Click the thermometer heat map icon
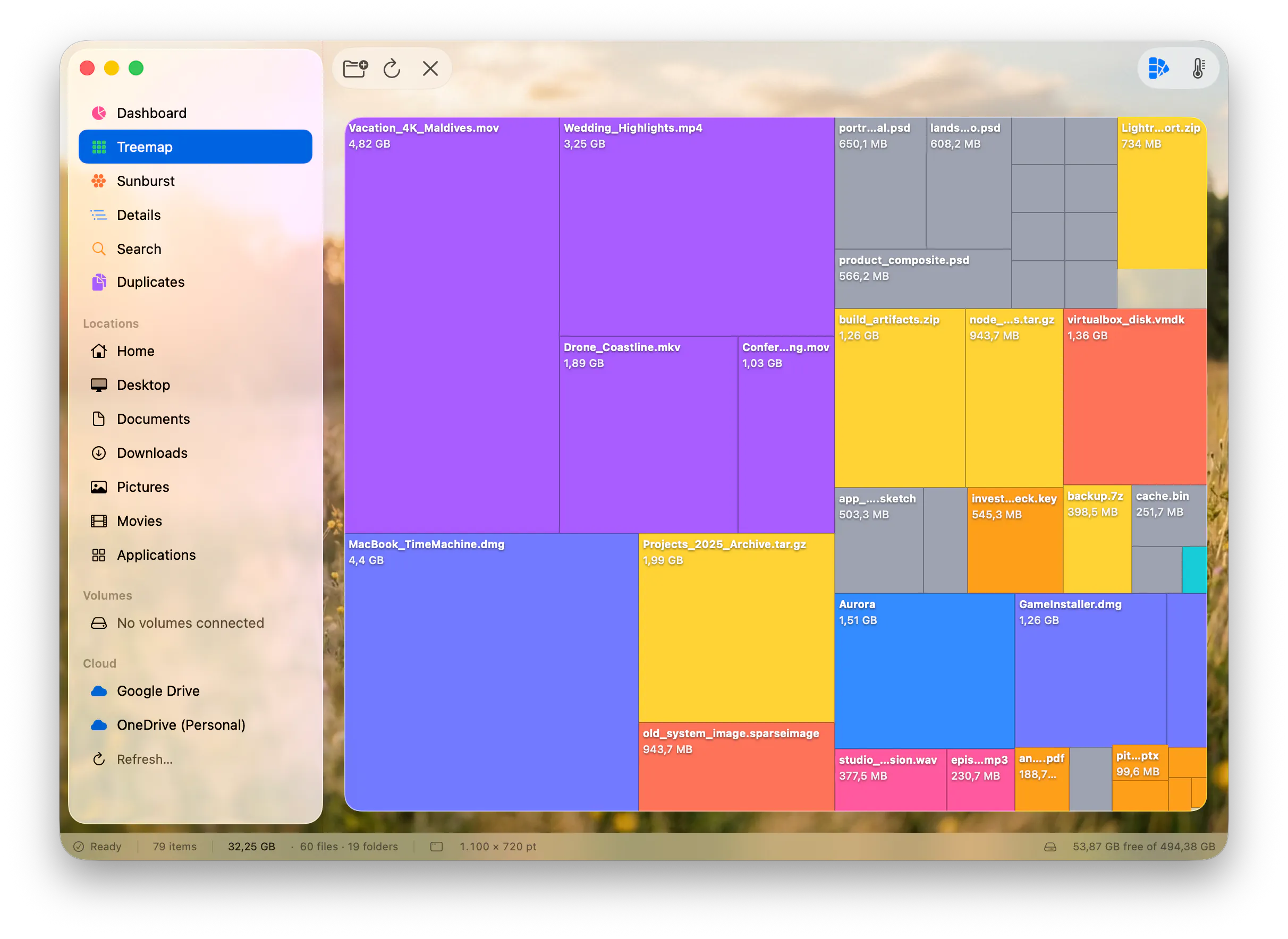Image resolution: width=1288 pixels, height=939 pixels. point(1198,68)
